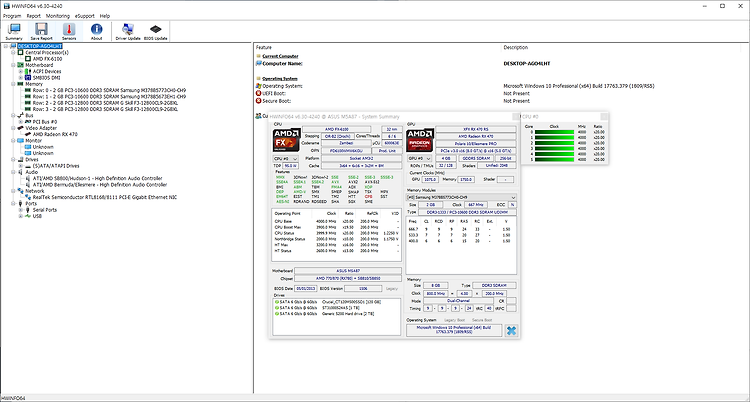Screen dimensions: 750x402
Task: Open the Samsung memory module dropdown
Action: coord(462,197)
